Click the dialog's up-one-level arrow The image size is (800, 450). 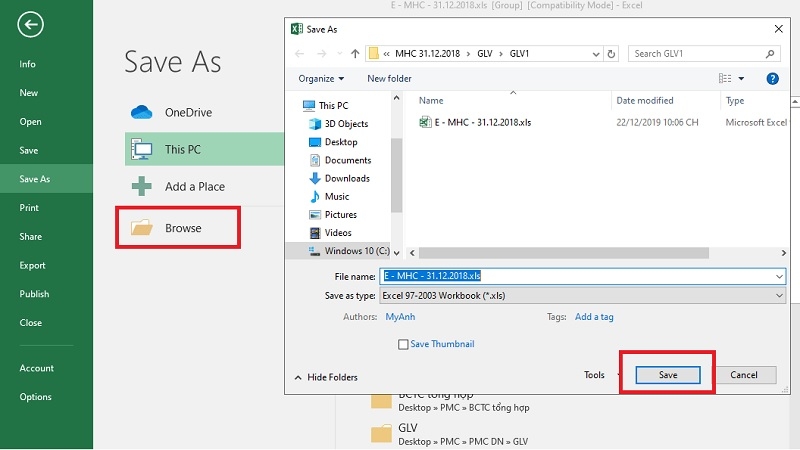tap(355, 54)
